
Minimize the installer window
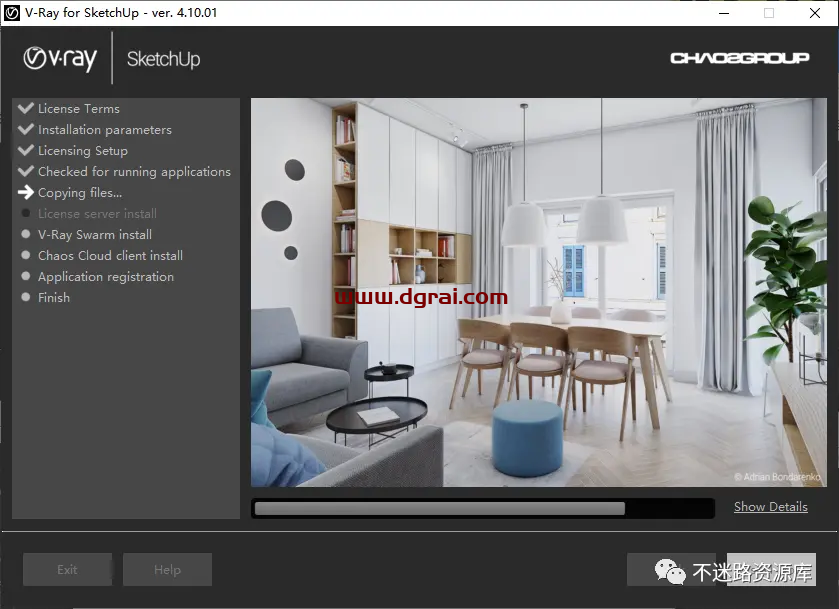coord(724,13)
